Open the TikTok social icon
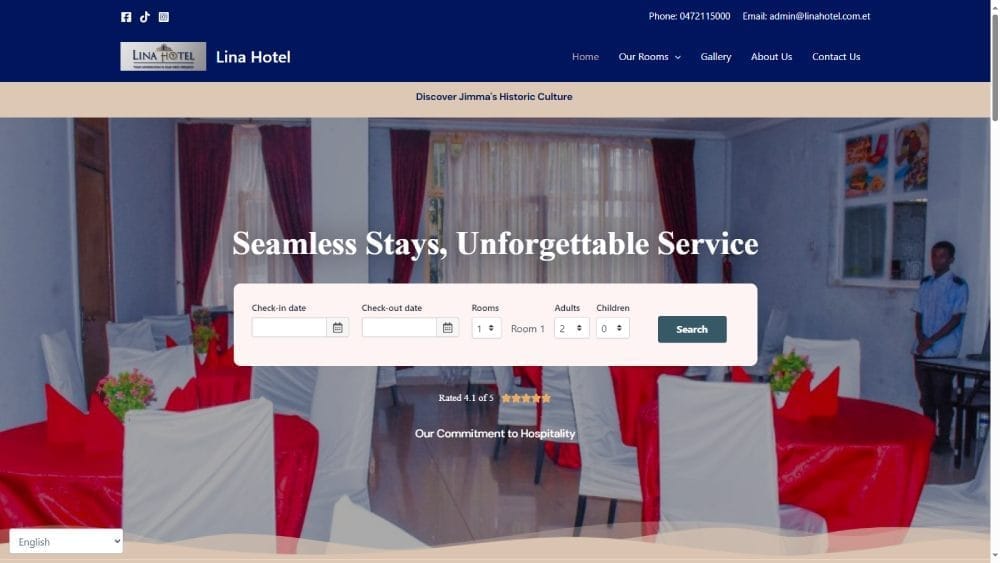This screenshot has width=1000, height=563. tap(145, 17)
